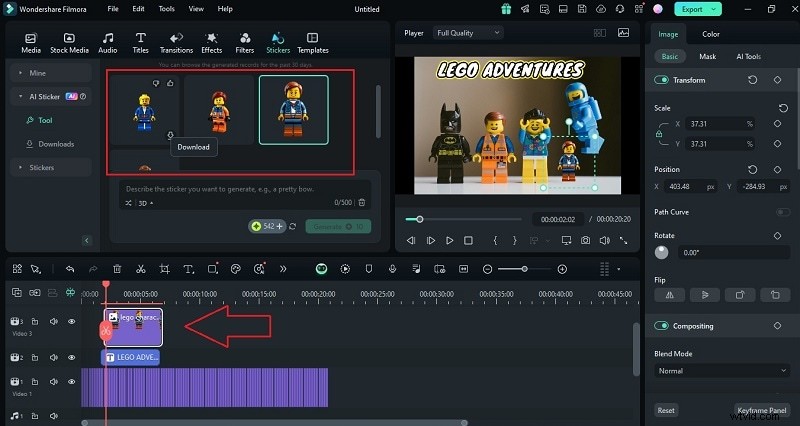Image resolution: width=800 pixels, height=426 pixels.
Task: Click the split scissors icon in timeline toolbar
Action: [141, 269]
